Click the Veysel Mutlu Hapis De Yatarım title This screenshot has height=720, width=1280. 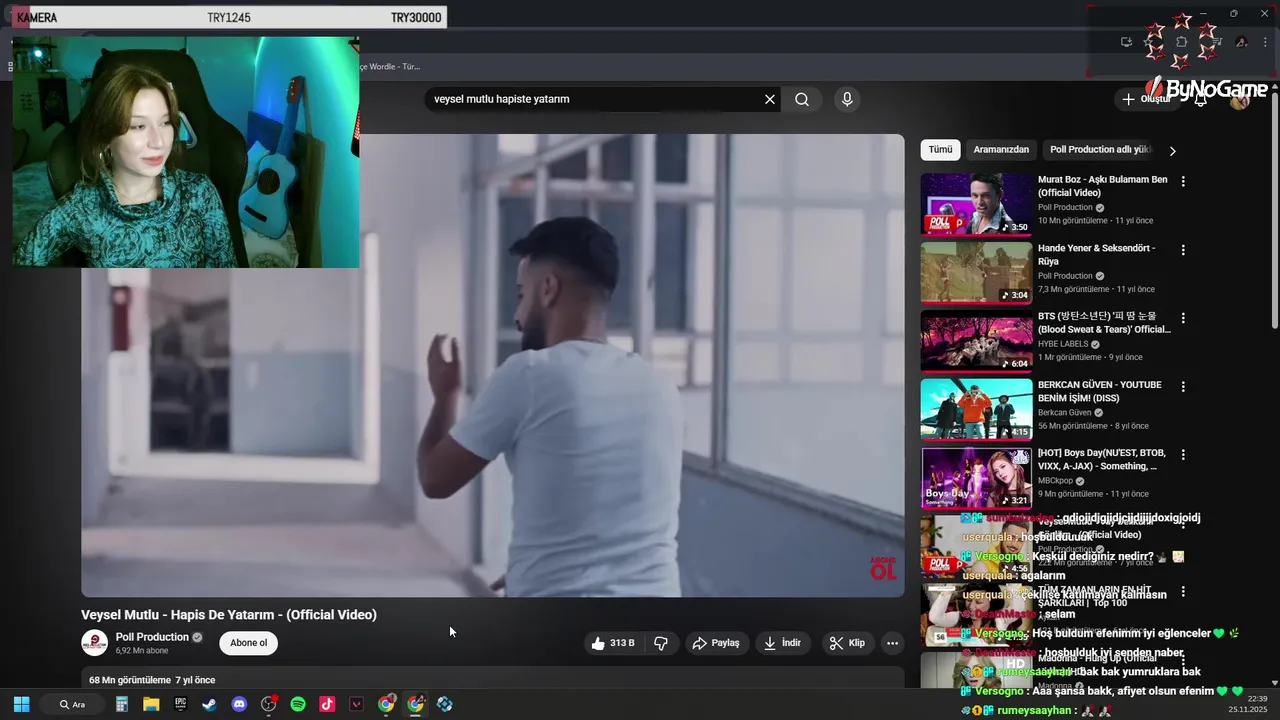229,615
